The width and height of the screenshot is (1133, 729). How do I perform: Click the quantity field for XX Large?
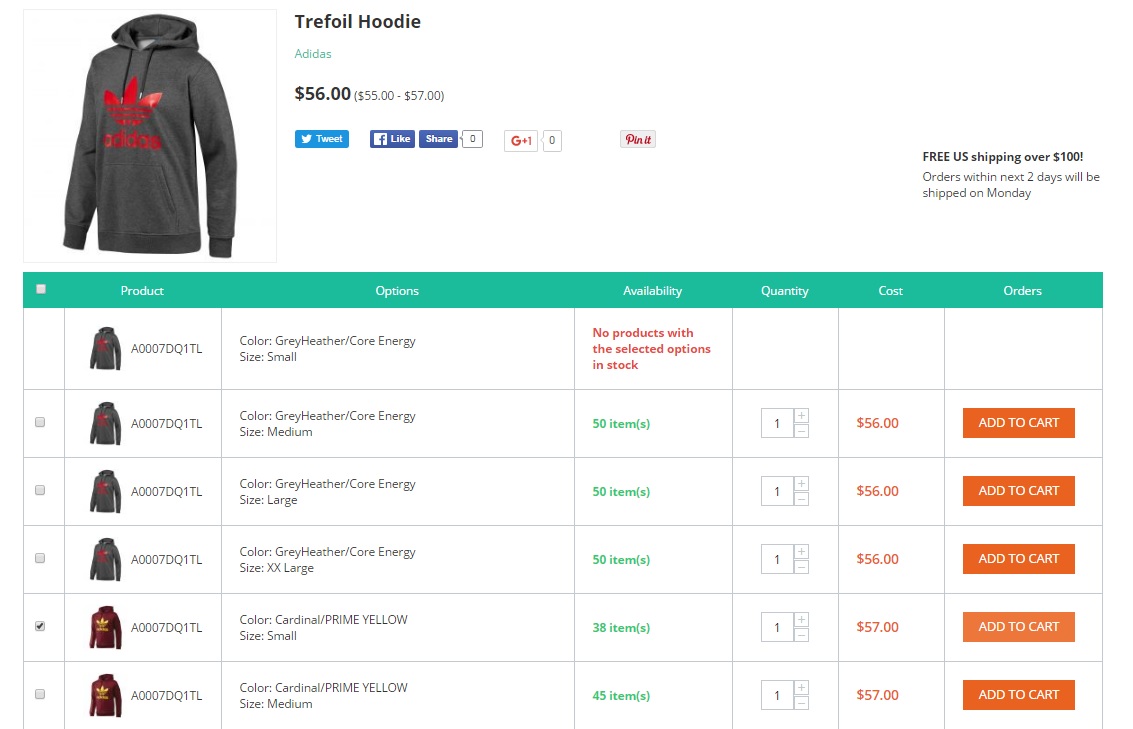pos(777,559)
